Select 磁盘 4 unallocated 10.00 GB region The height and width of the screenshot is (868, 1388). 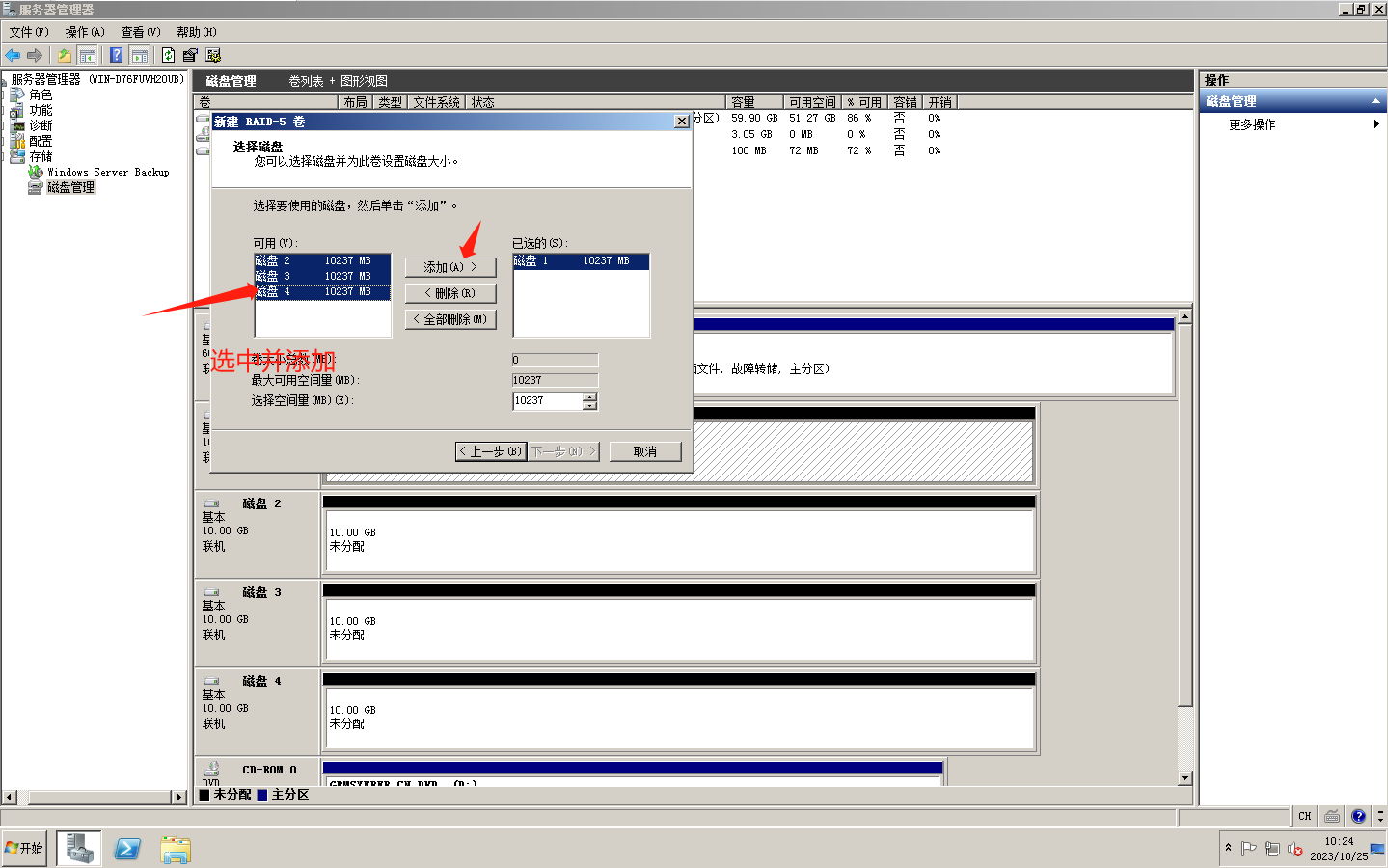[679, 717]
